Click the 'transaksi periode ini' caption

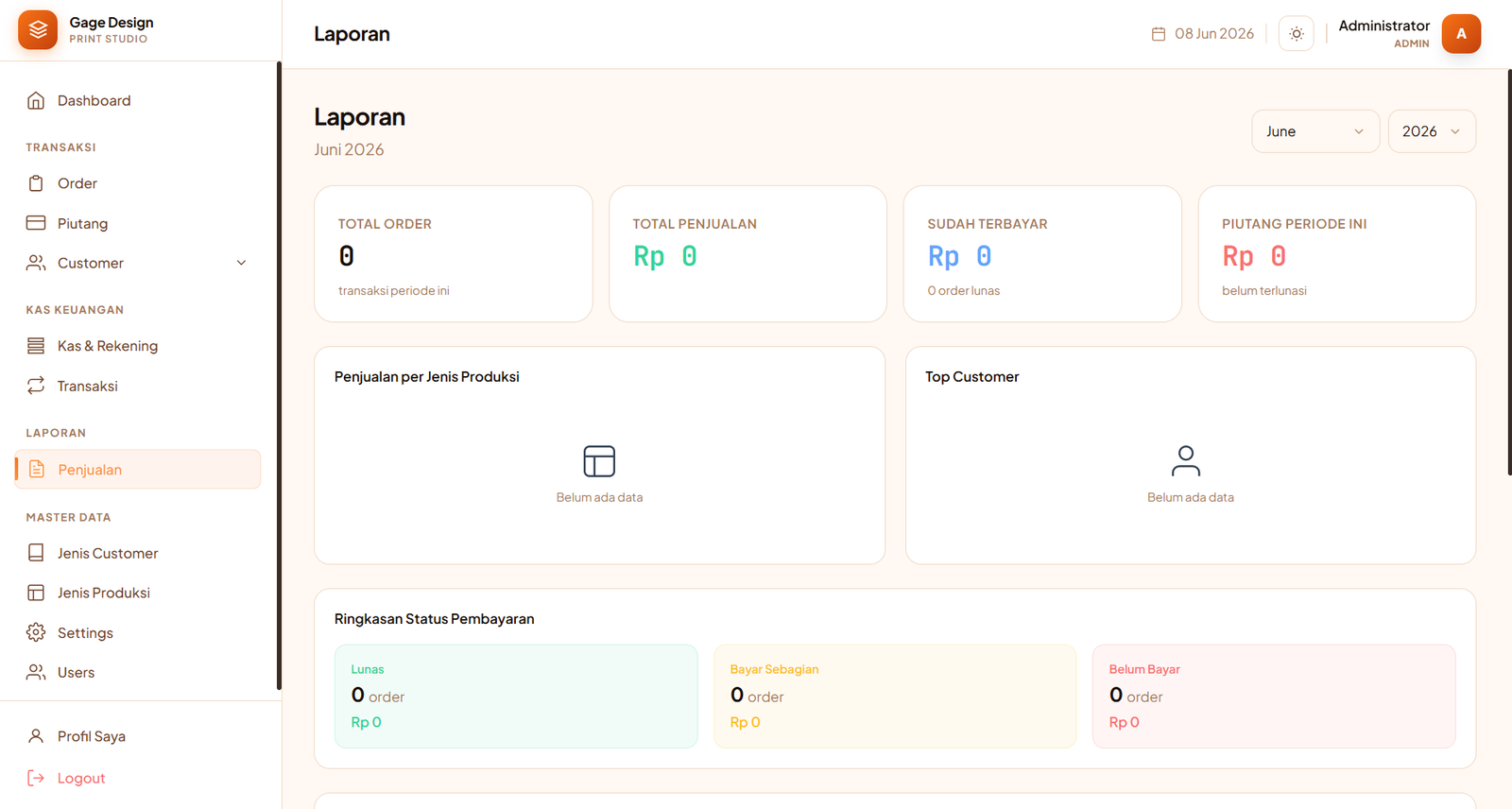(x=393, y=291)
